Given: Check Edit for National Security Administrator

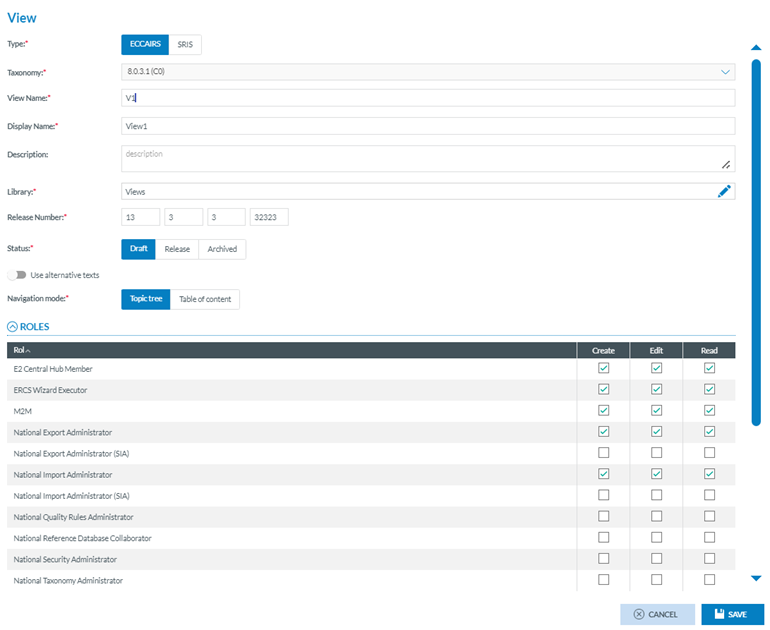Looking at the screenshot, I should (x=656, y=559).
